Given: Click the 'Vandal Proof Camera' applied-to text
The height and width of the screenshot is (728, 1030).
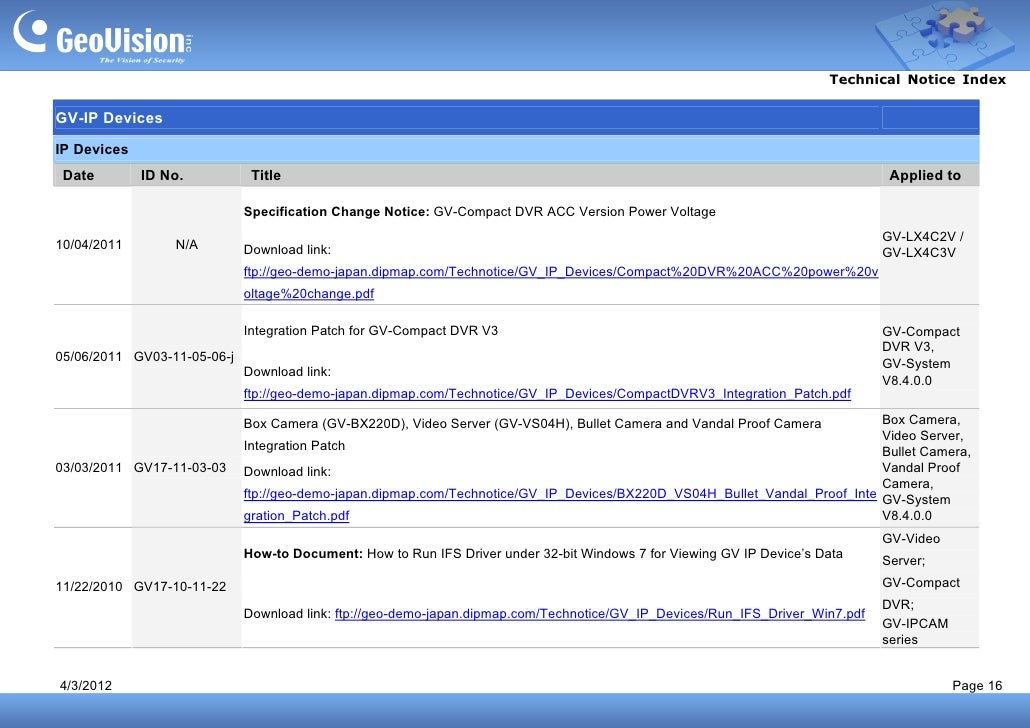Looking at the screenshot, I should (921, 476).
